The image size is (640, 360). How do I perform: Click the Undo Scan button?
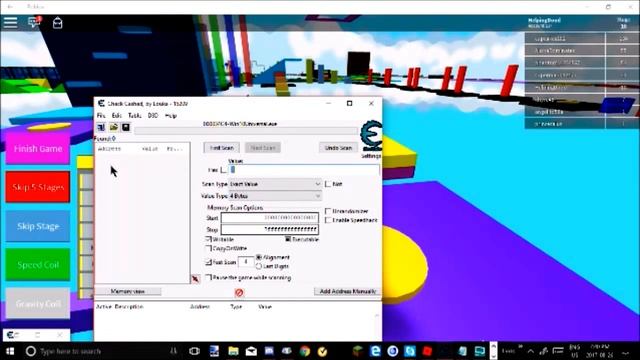pyautogui.click(x=338, y=148)
